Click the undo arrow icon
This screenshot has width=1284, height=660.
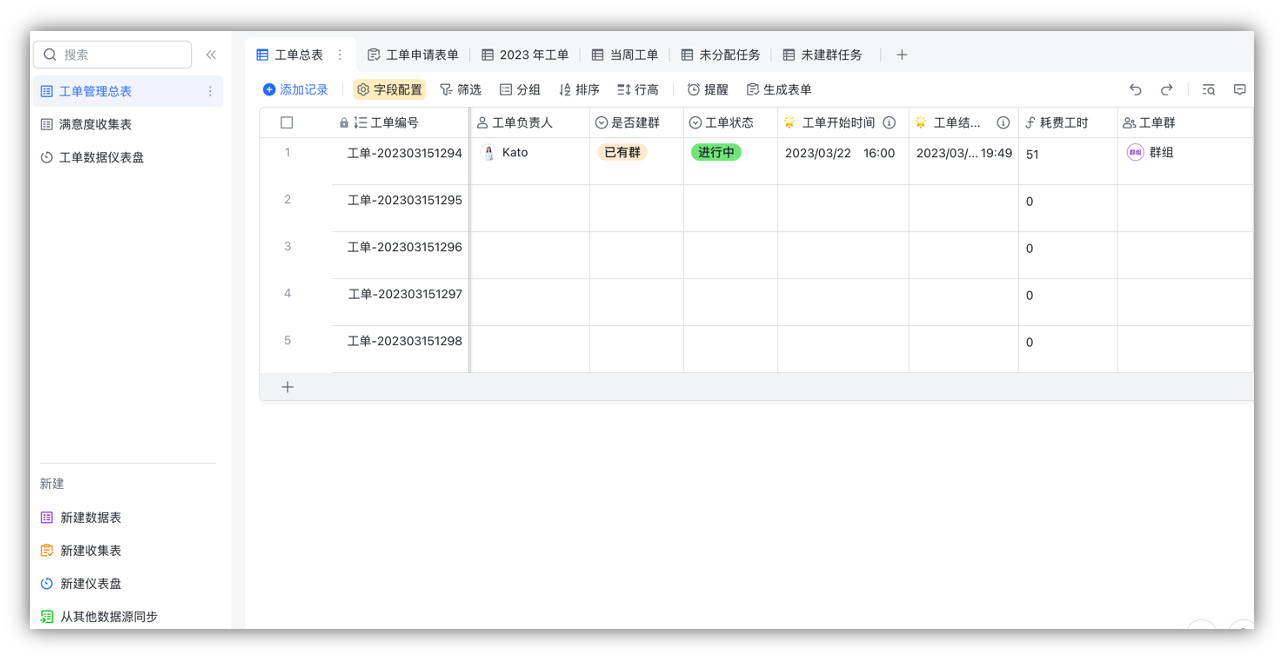tap(1135, 90)
